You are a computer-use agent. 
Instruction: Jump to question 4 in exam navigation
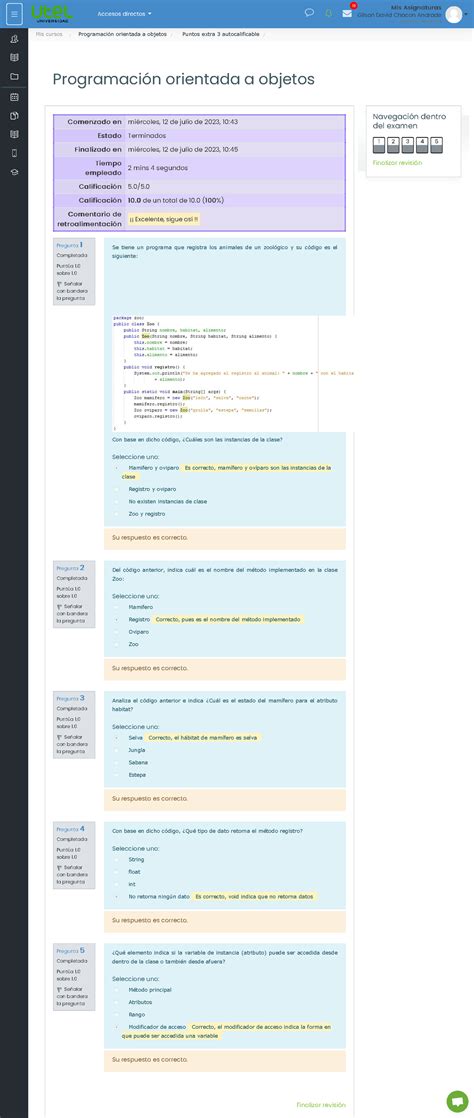pyautogui.click(x=423, y=145)
